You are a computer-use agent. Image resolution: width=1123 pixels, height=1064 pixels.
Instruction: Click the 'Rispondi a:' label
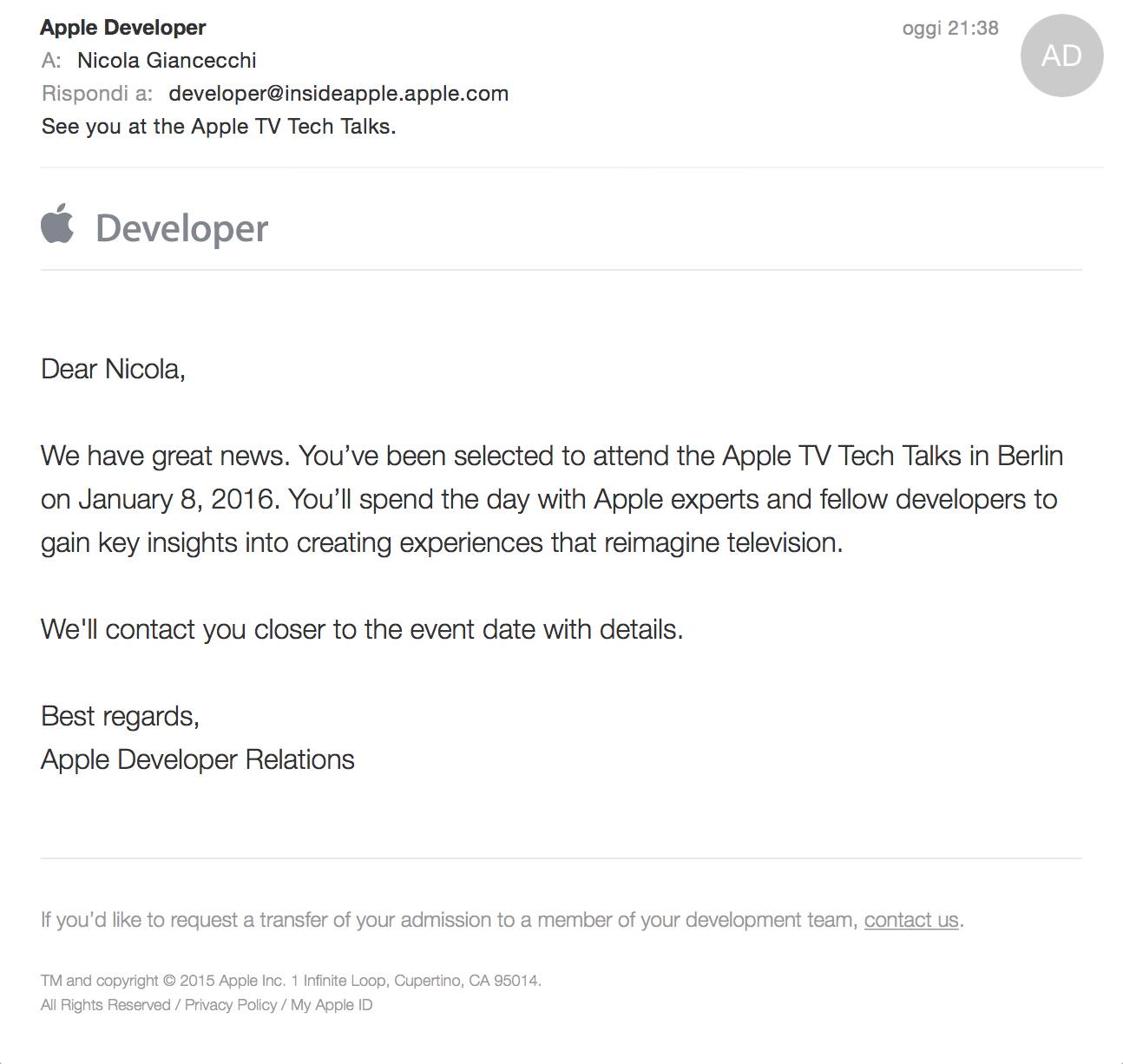click(x=97, y=94)
